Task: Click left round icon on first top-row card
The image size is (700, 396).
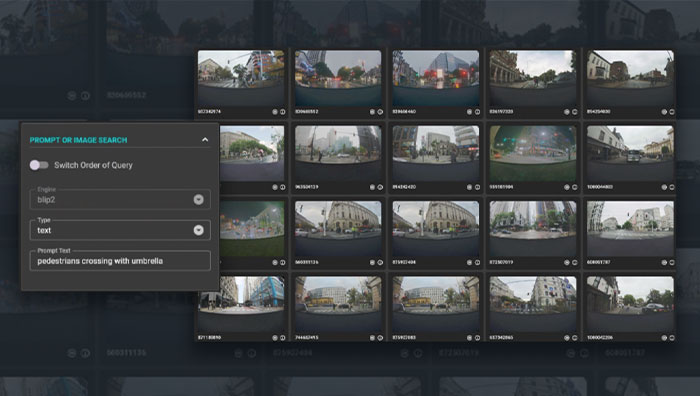Action: point(275,112)
